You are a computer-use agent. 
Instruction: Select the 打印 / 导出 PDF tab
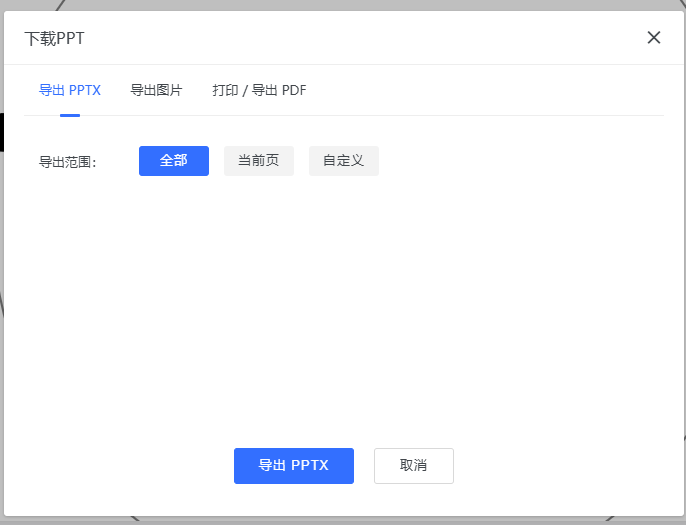click(x=259, y=90)
